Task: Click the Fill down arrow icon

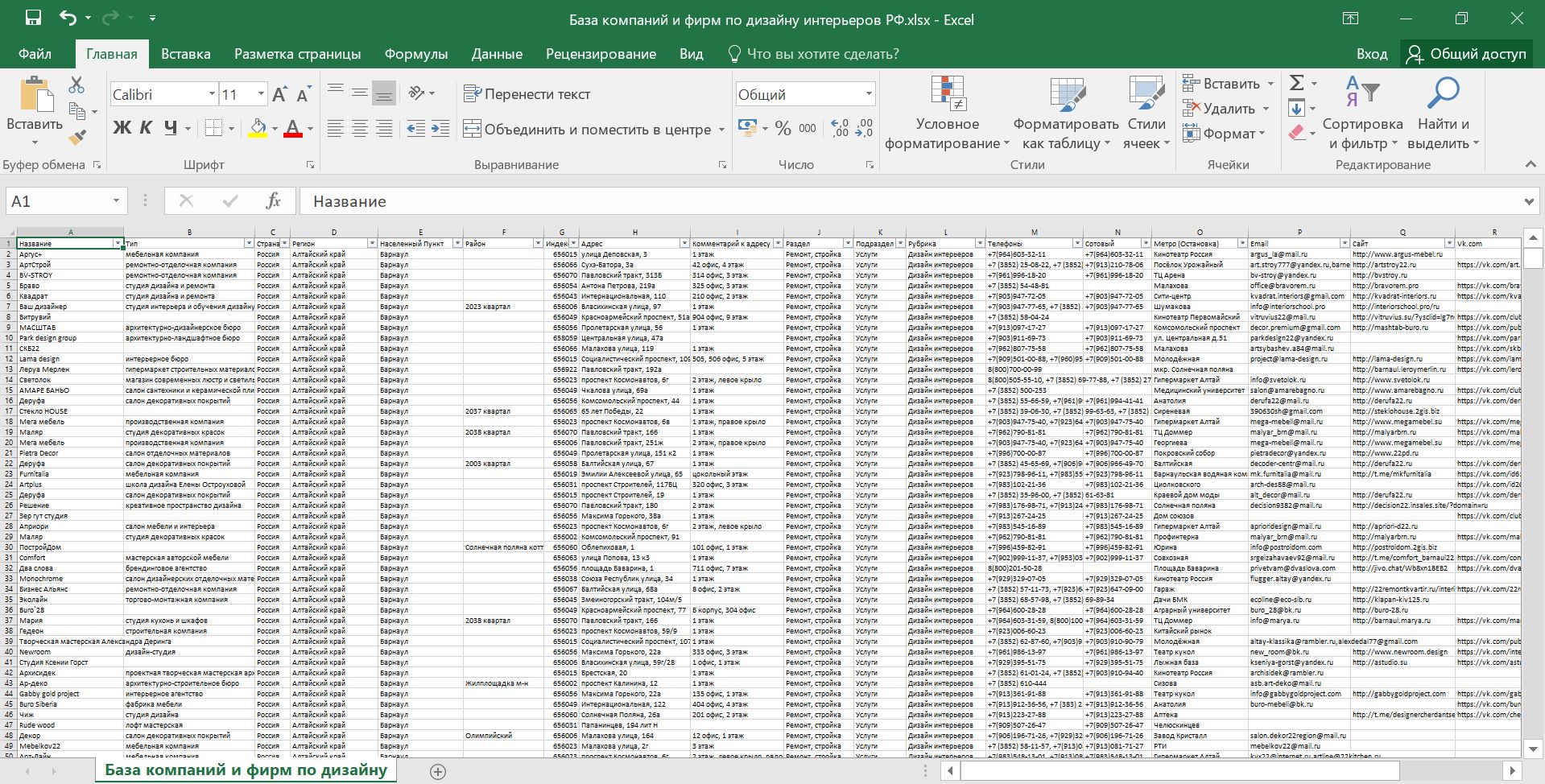Action: (1296, 108)
